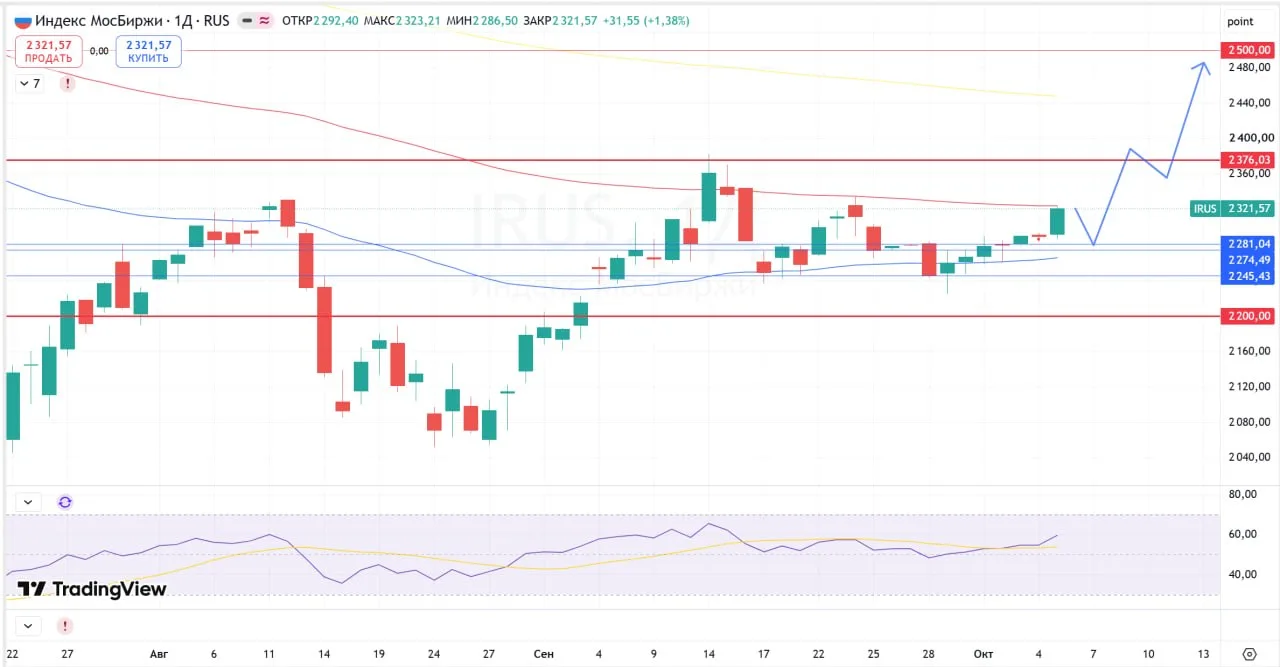Click the 0,00 spread between sell and buy

pyautogui.click(x=99, y=51)
